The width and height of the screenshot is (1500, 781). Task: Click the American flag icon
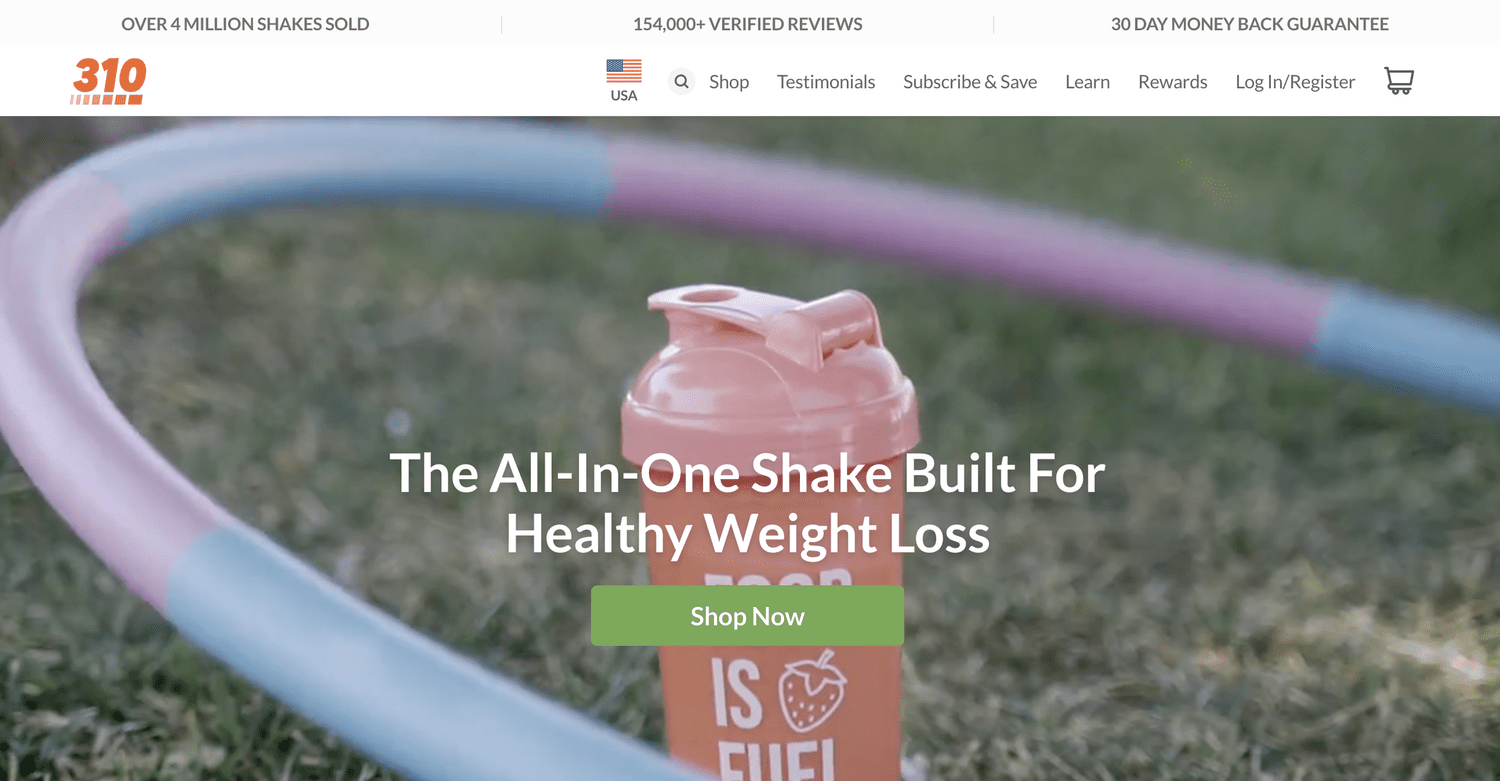click(x=624, y=71)
